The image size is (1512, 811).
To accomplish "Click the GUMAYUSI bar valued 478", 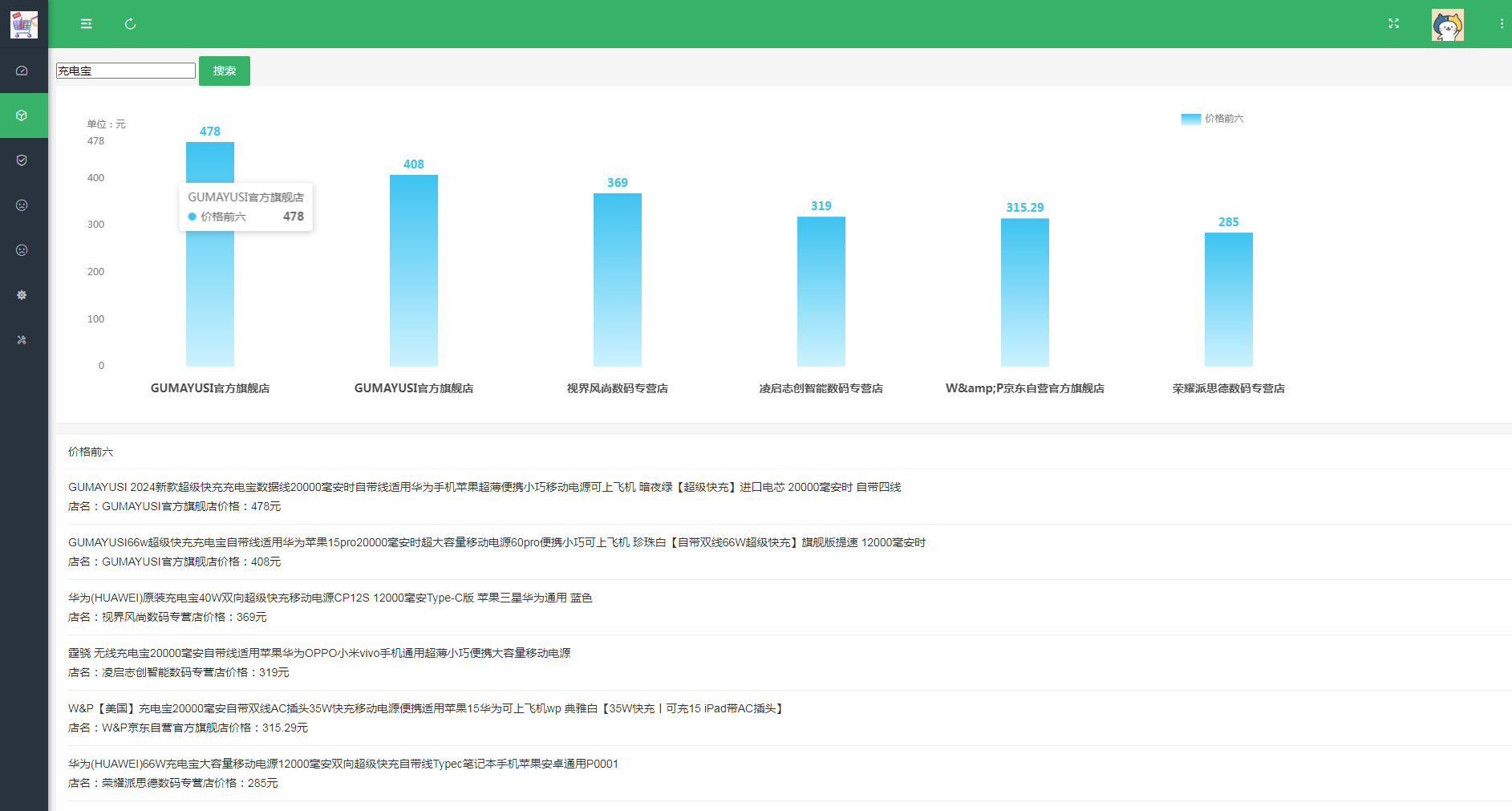I will click(x=210, y=254).
